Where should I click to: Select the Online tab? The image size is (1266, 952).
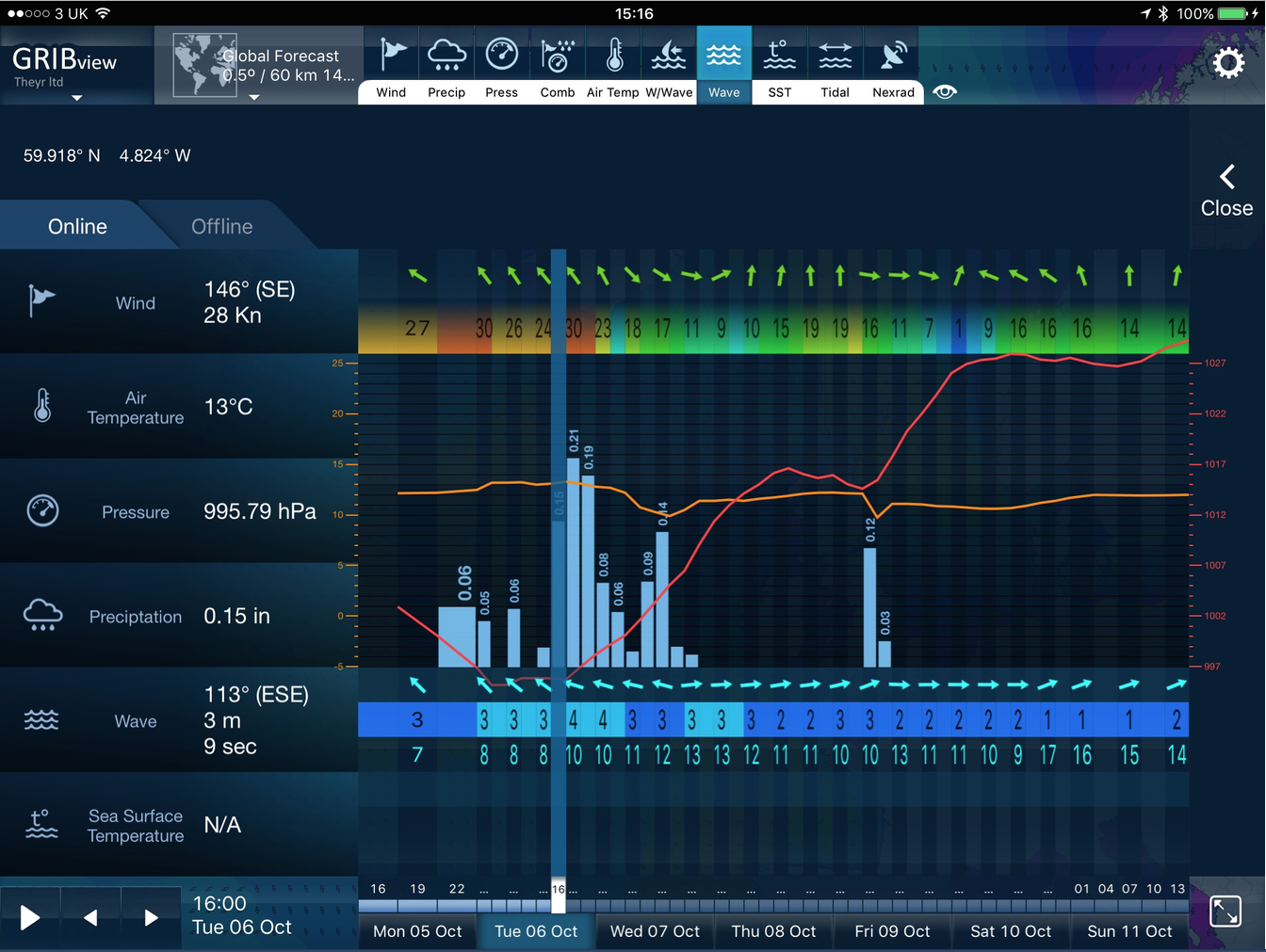pyautogui.click(x=77, y=227)
